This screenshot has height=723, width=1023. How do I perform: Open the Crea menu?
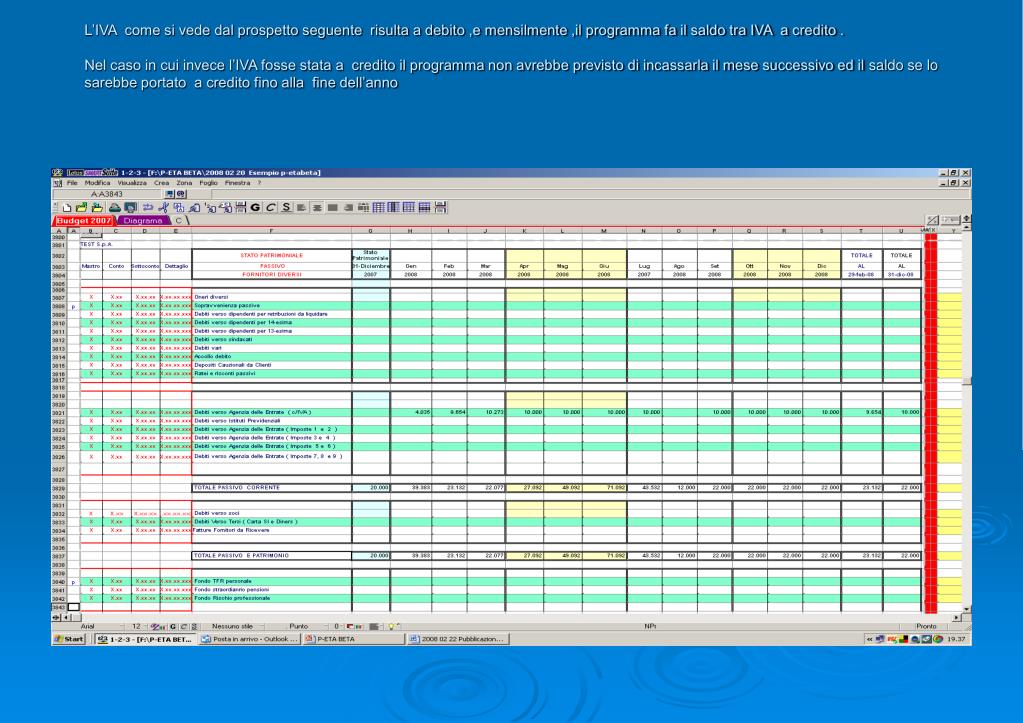[161, 183]
